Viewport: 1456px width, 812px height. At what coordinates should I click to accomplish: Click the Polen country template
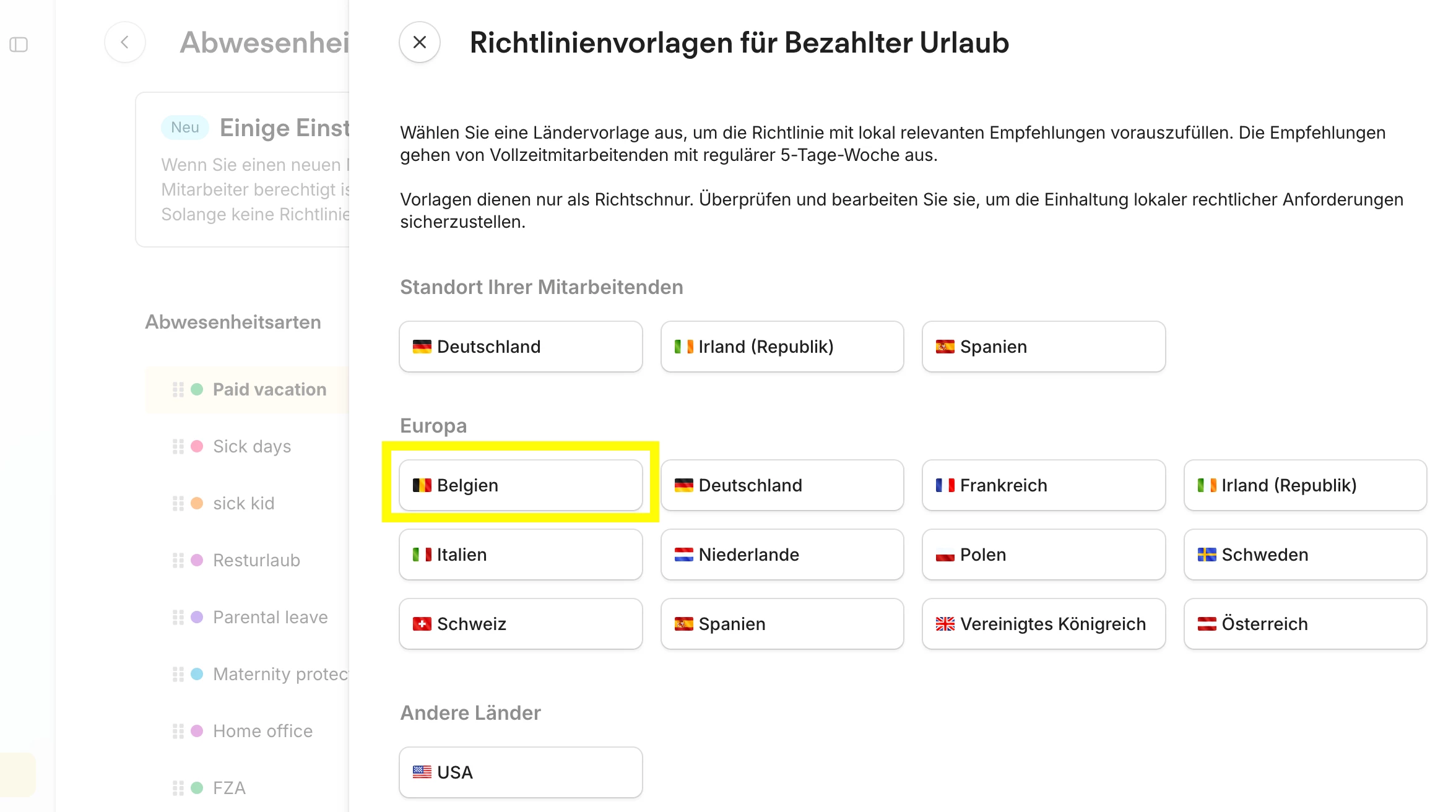click(1043, 555)
